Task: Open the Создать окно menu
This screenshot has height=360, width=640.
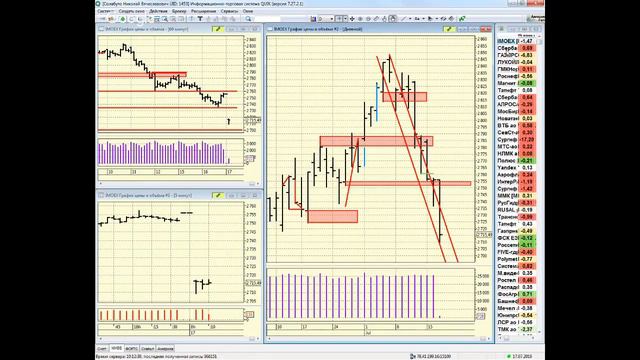Action: tap(131, 11)
